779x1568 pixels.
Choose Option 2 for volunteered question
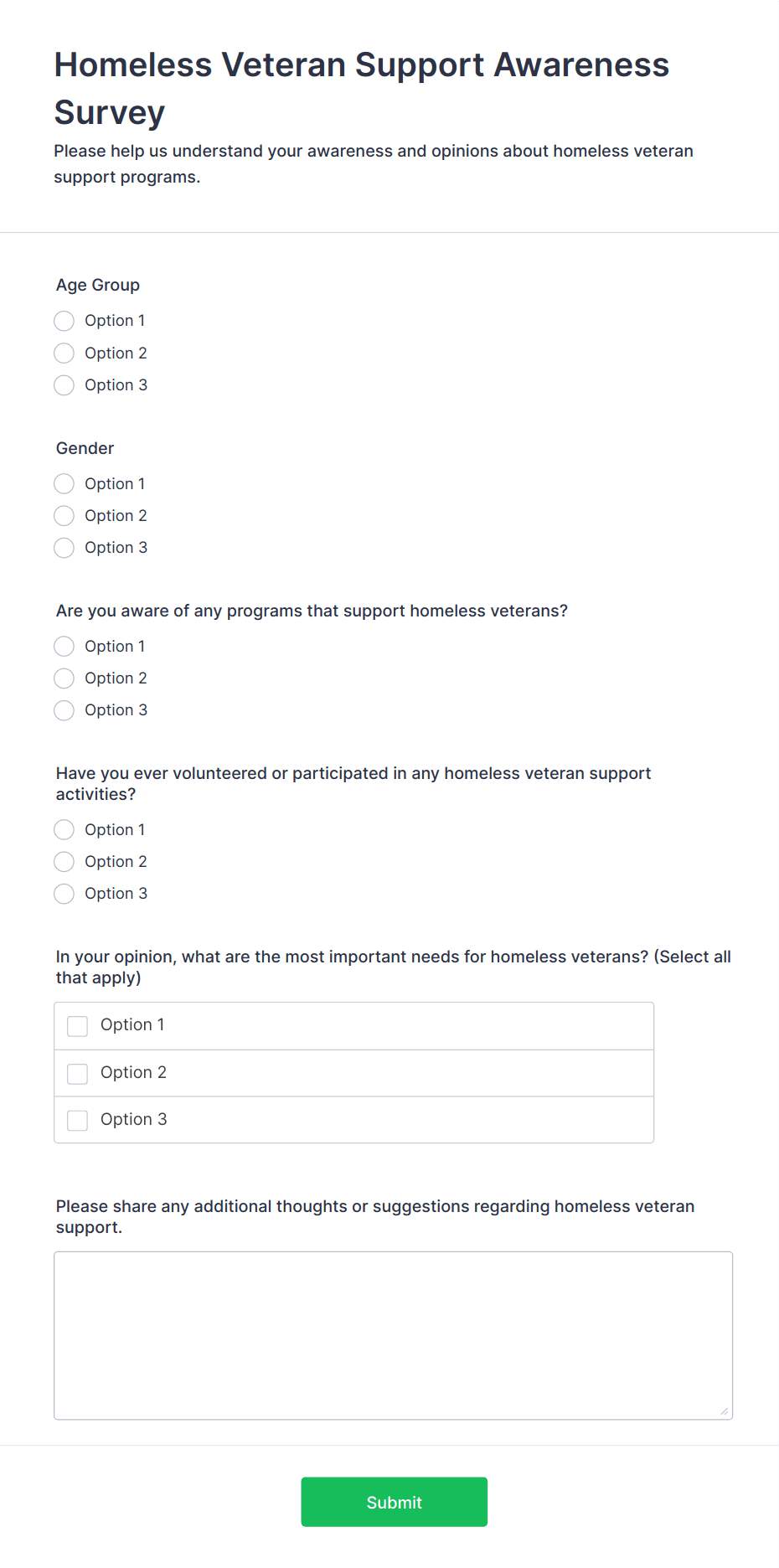[x=64, y=862]
